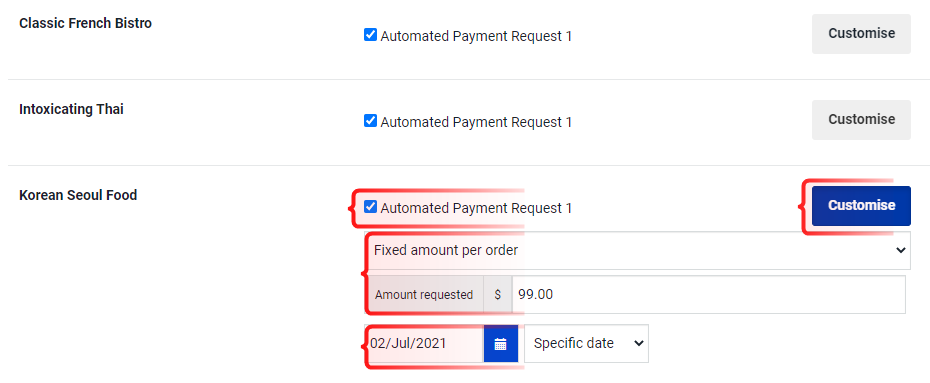Click the chevron arrow of Fixed amount dropdown
The width and height of the screenshot is (930, 383).
pos(900,251)
